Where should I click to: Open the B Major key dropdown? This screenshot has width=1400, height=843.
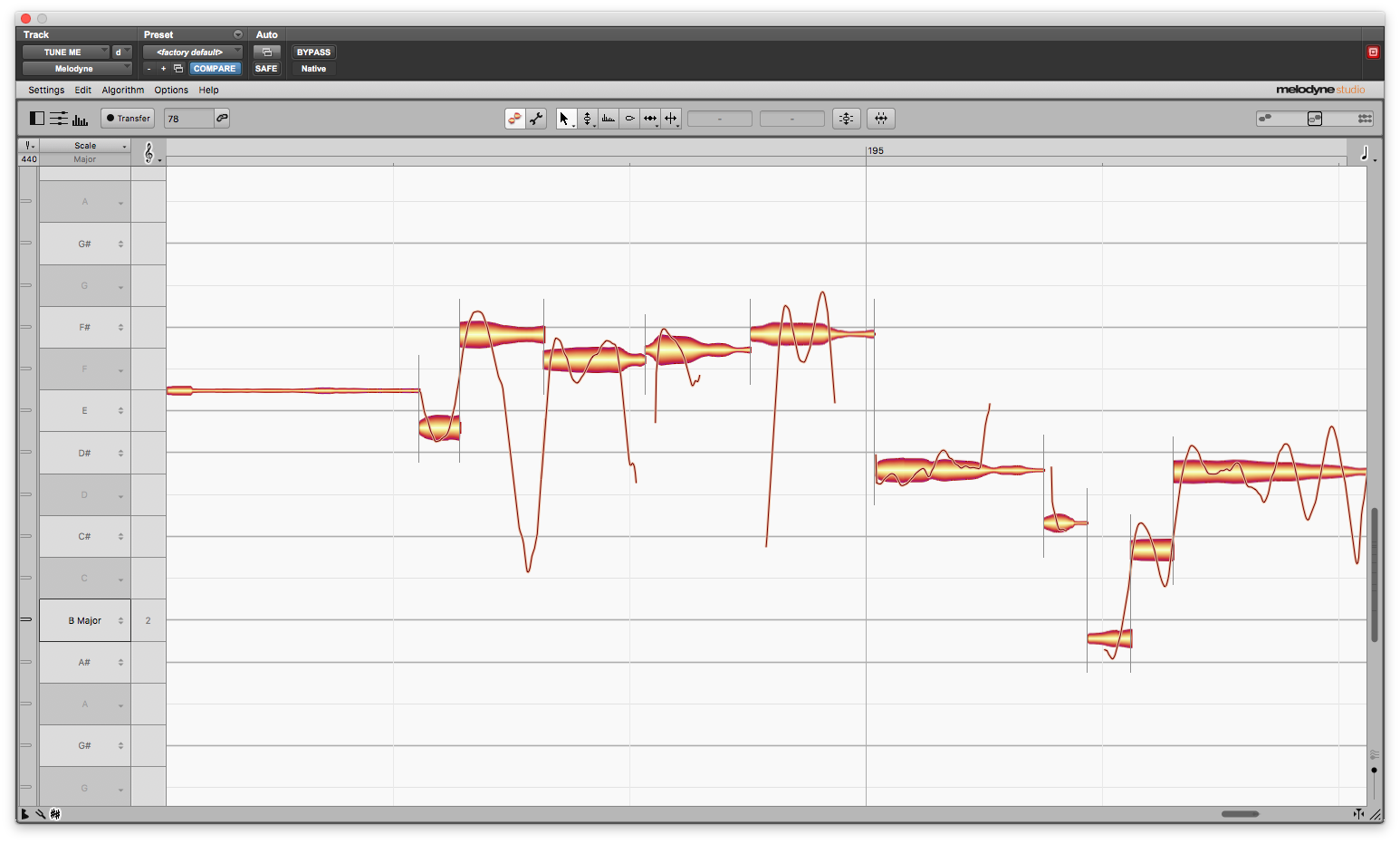coord(85,620)
